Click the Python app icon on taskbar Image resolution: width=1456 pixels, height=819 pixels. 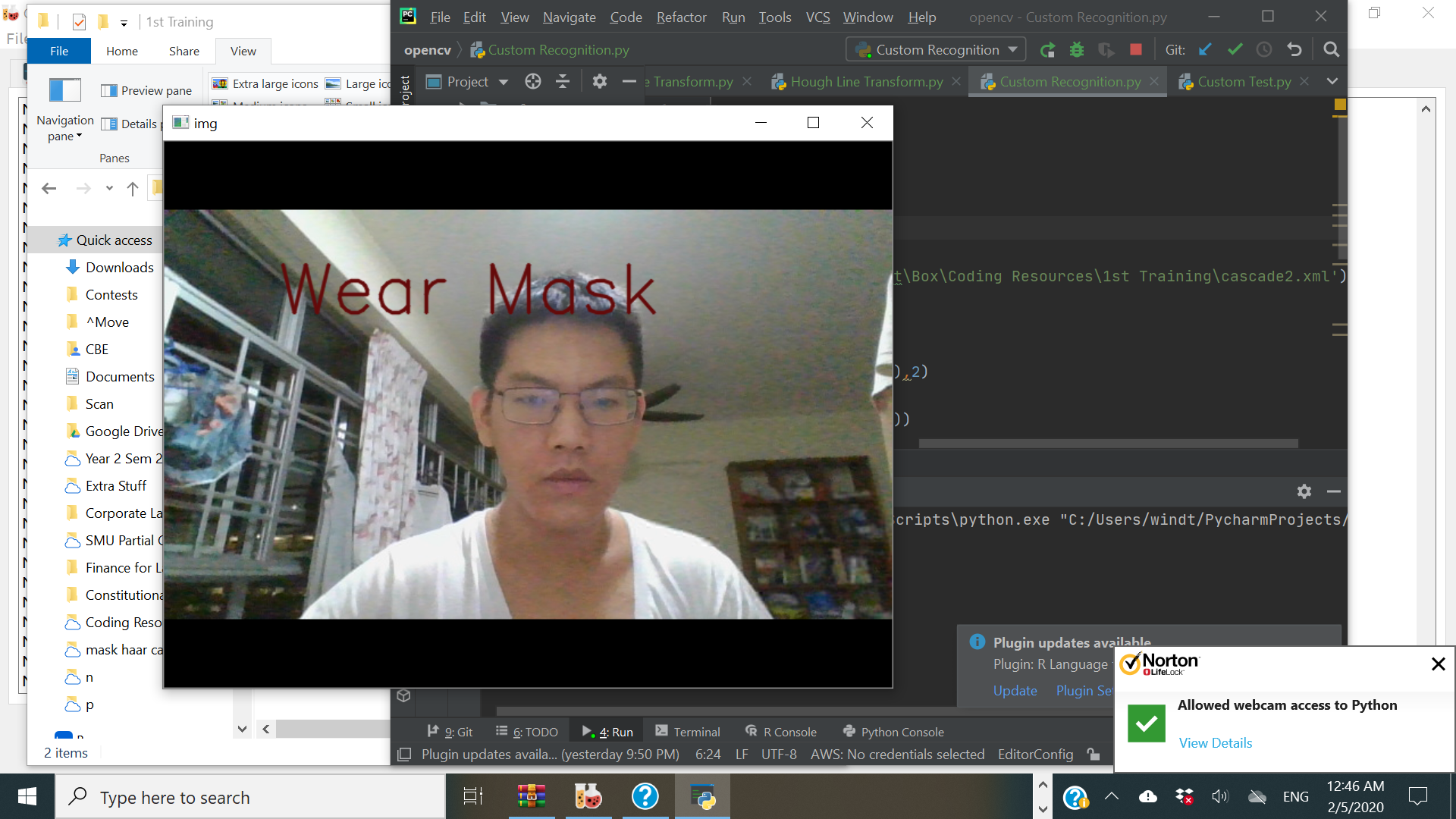pos(703,797)
